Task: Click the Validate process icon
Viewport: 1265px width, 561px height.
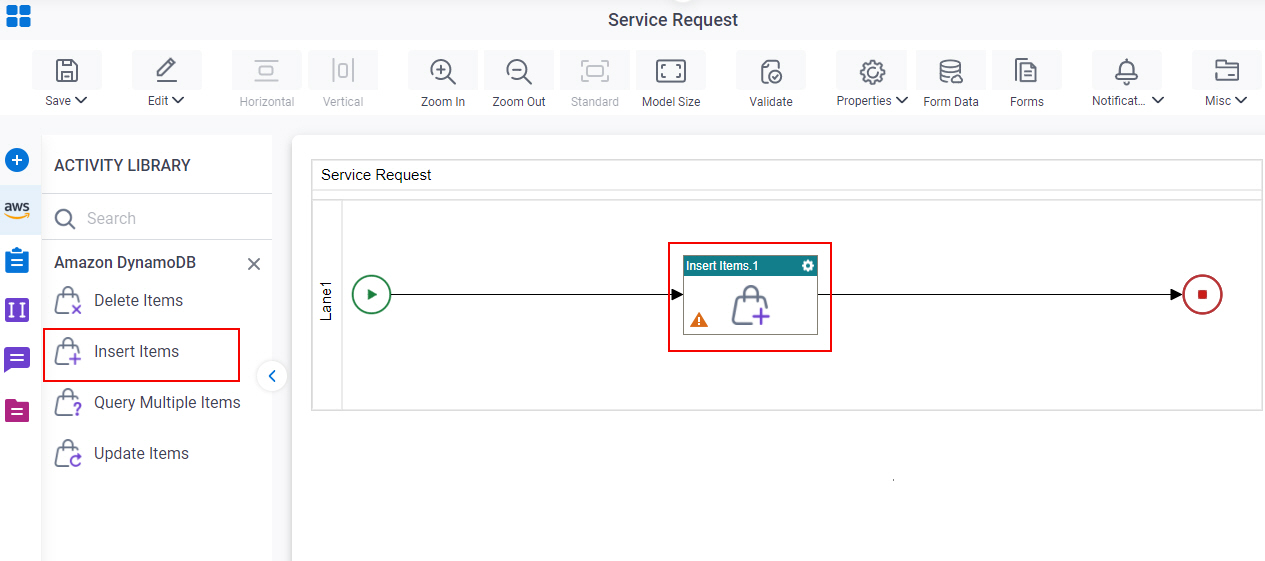Action: pos(771,71)
